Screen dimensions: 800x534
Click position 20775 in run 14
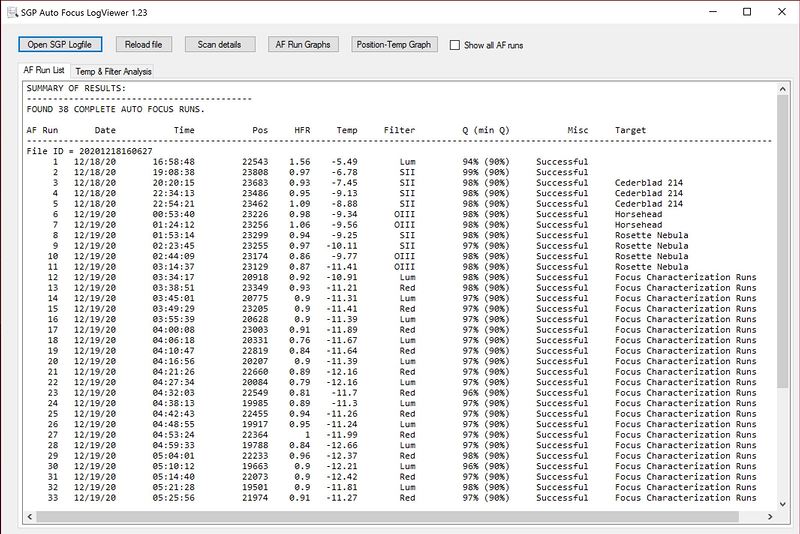255,298
